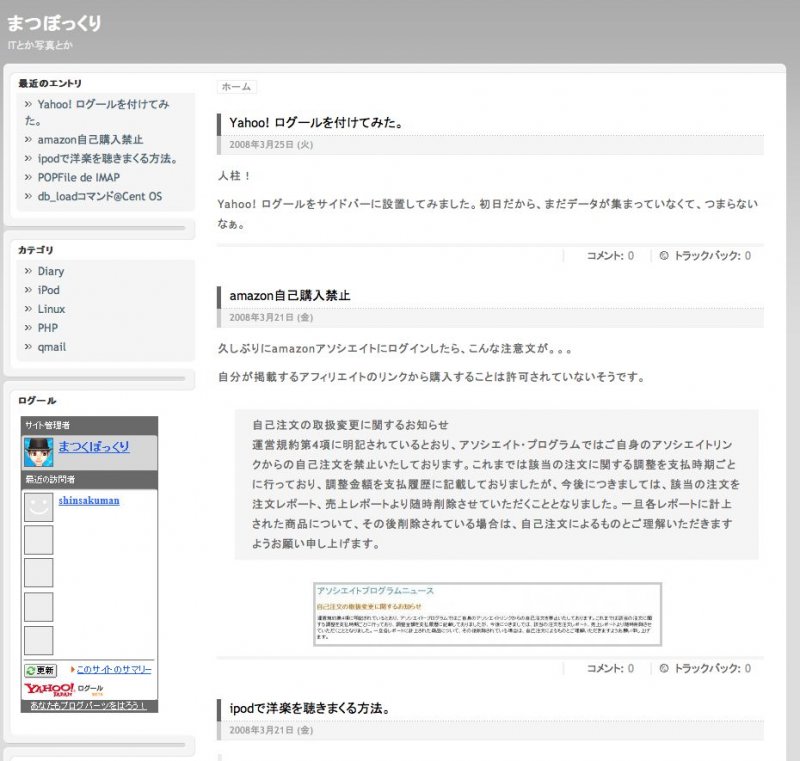Click the サイト管理者 widget header
This screenshot has width=800, height=761.
pyautogui.click(x=47, y=425)
